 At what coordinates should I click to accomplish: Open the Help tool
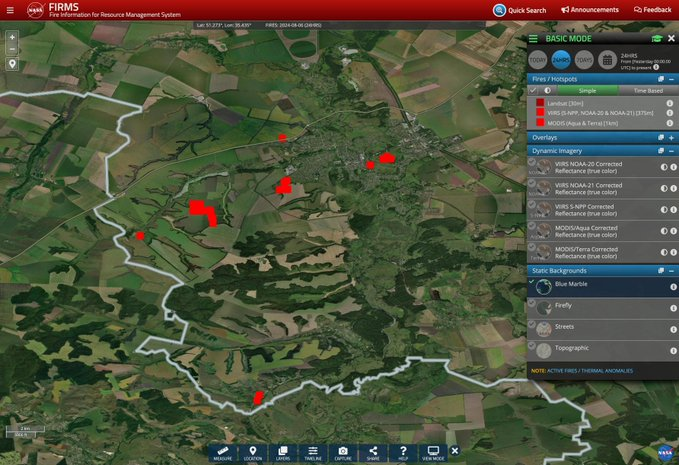403,453
